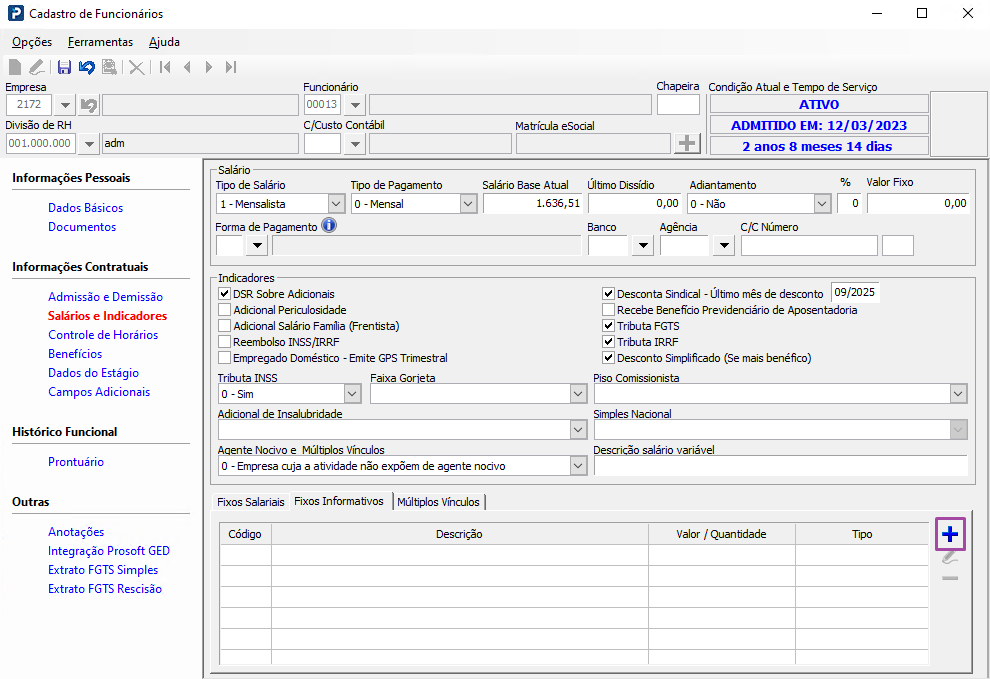Go to next record arrow icon
The width and height of the screenshot is (990, 679).
(x=208, y=67)
